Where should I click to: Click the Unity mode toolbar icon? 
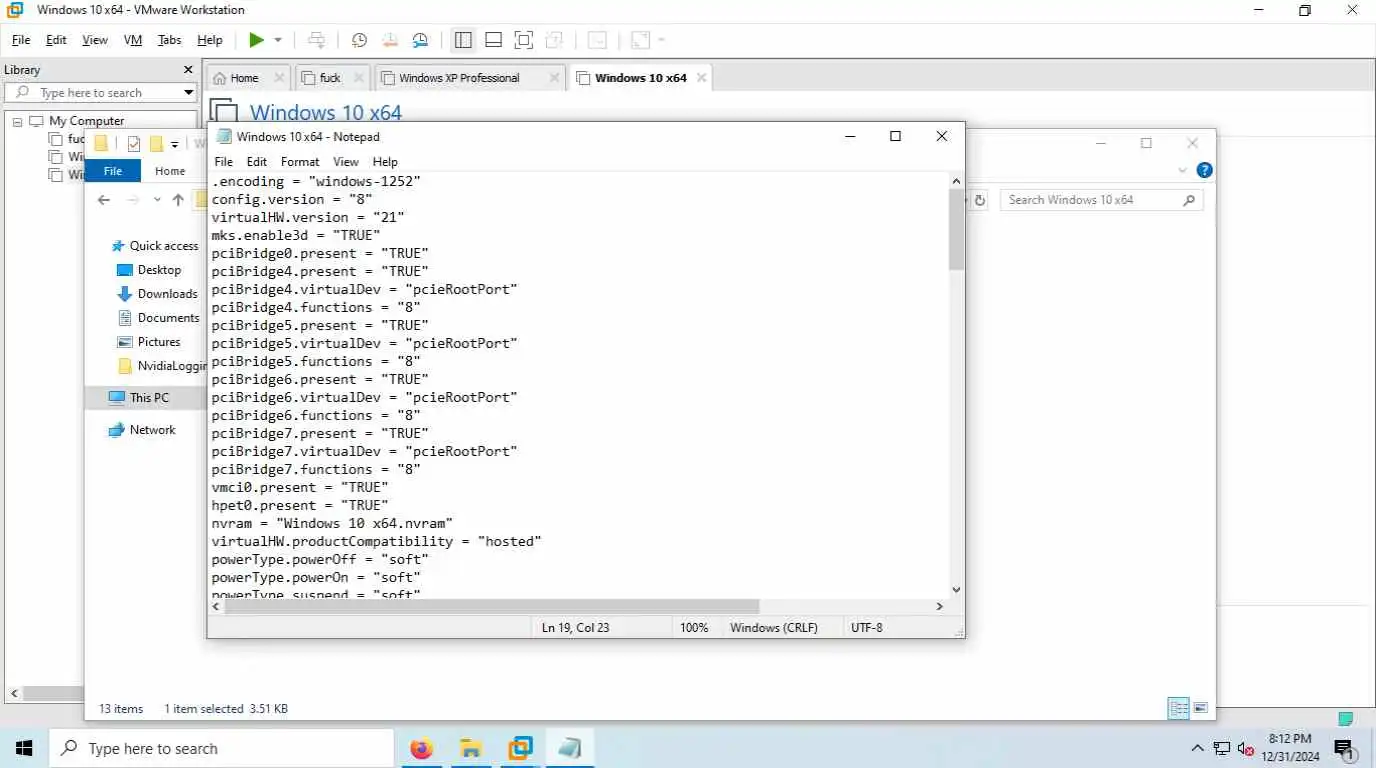pyautogui.click(x=554, y=40)
